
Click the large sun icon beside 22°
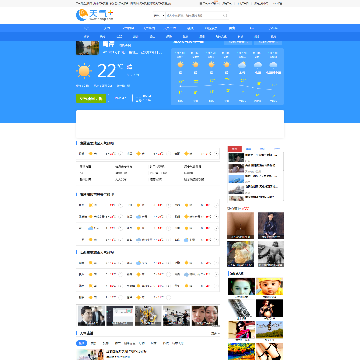point(84,71)
